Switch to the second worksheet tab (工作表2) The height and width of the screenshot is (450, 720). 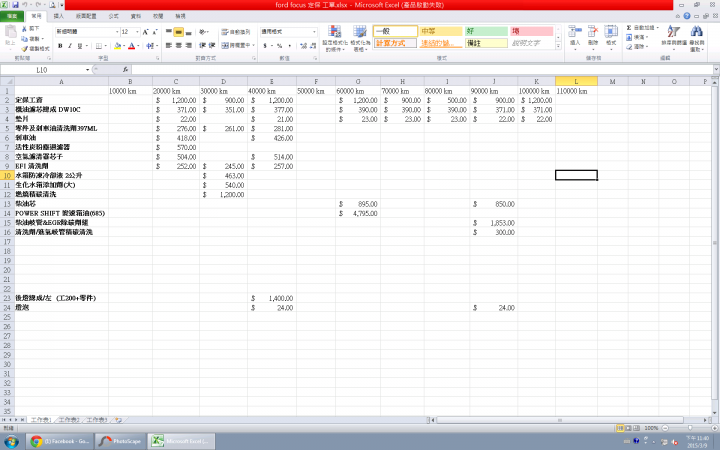[69, 420]
